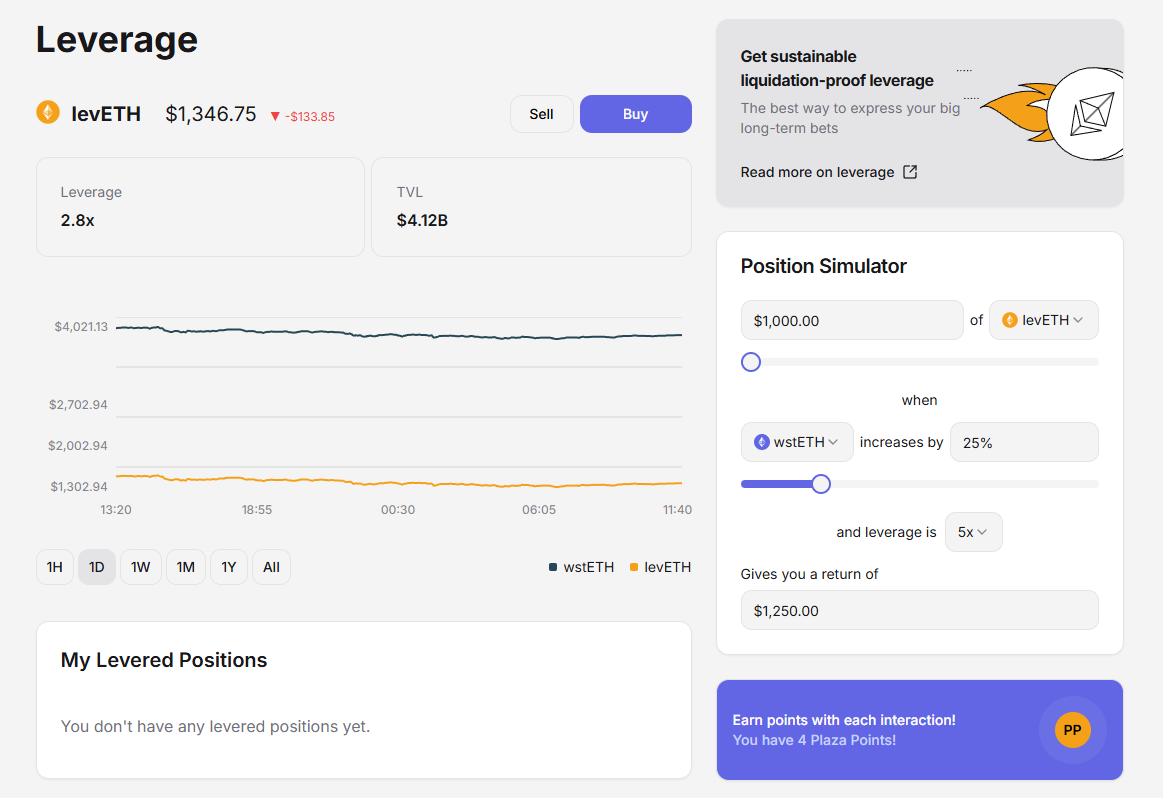Click the red down-triangle price change indicator

click(x=276, y=116)
